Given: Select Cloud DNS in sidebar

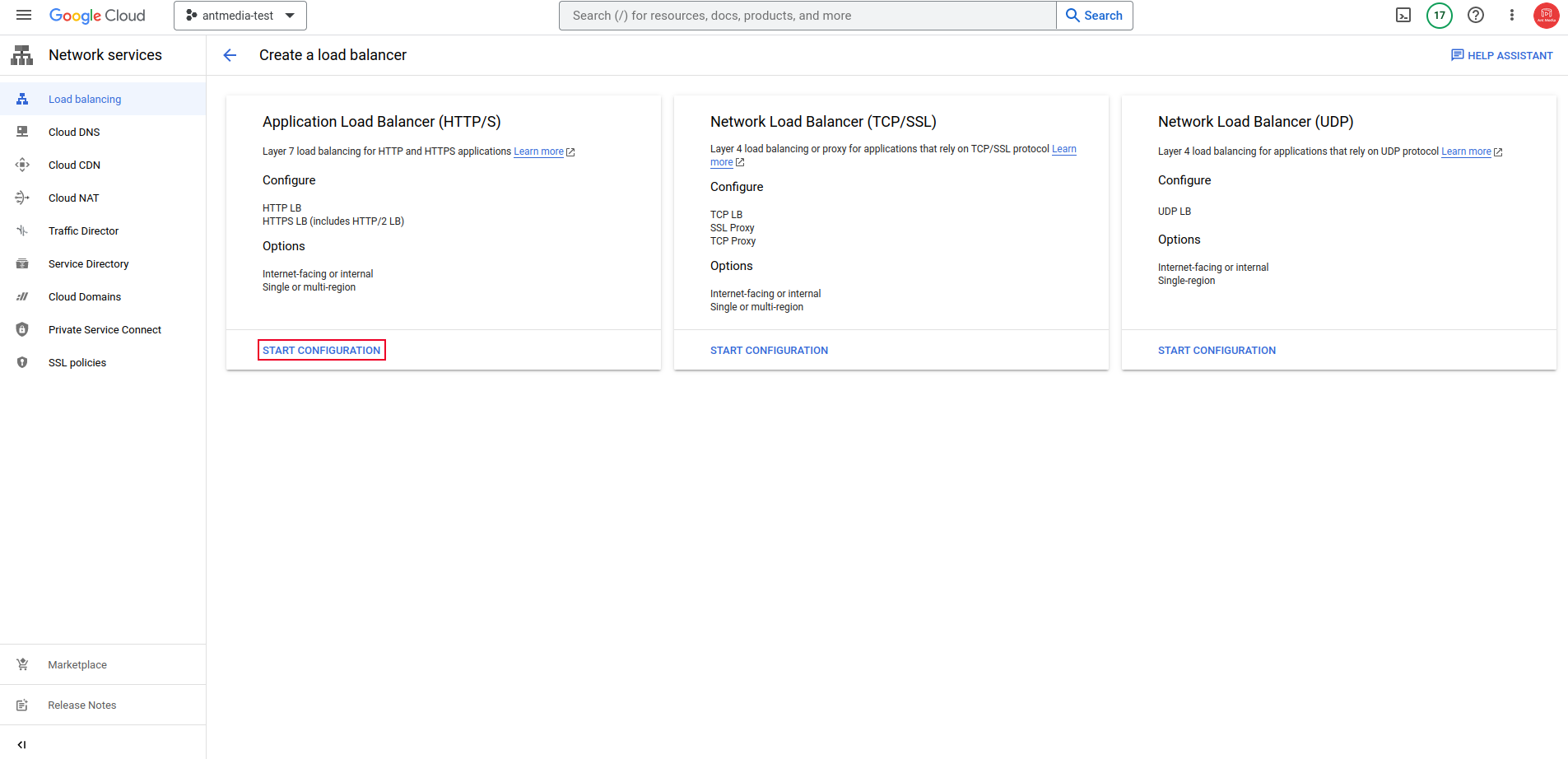Looking at the screenshot, I should 74,132.
